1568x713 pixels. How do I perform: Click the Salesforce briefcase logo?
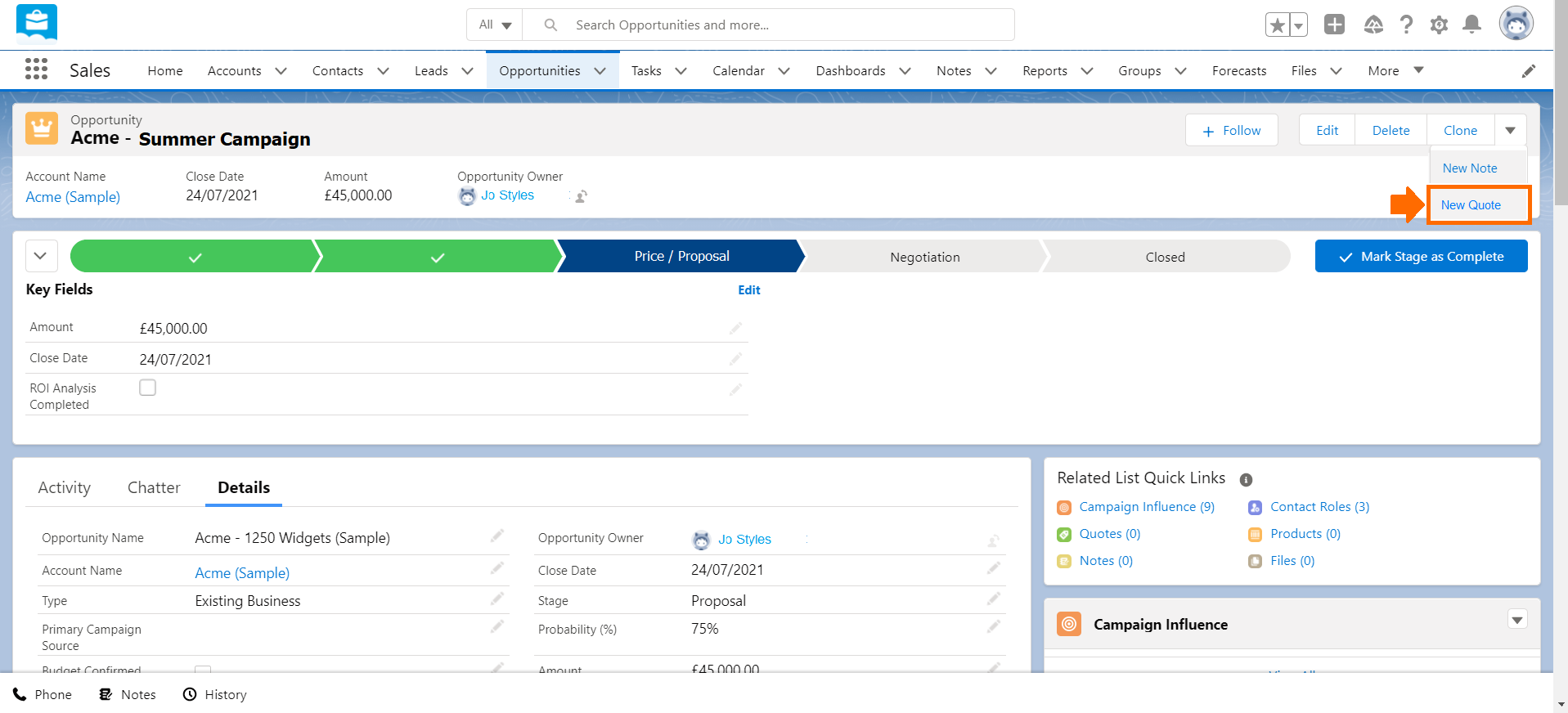[x=37, y=23]
